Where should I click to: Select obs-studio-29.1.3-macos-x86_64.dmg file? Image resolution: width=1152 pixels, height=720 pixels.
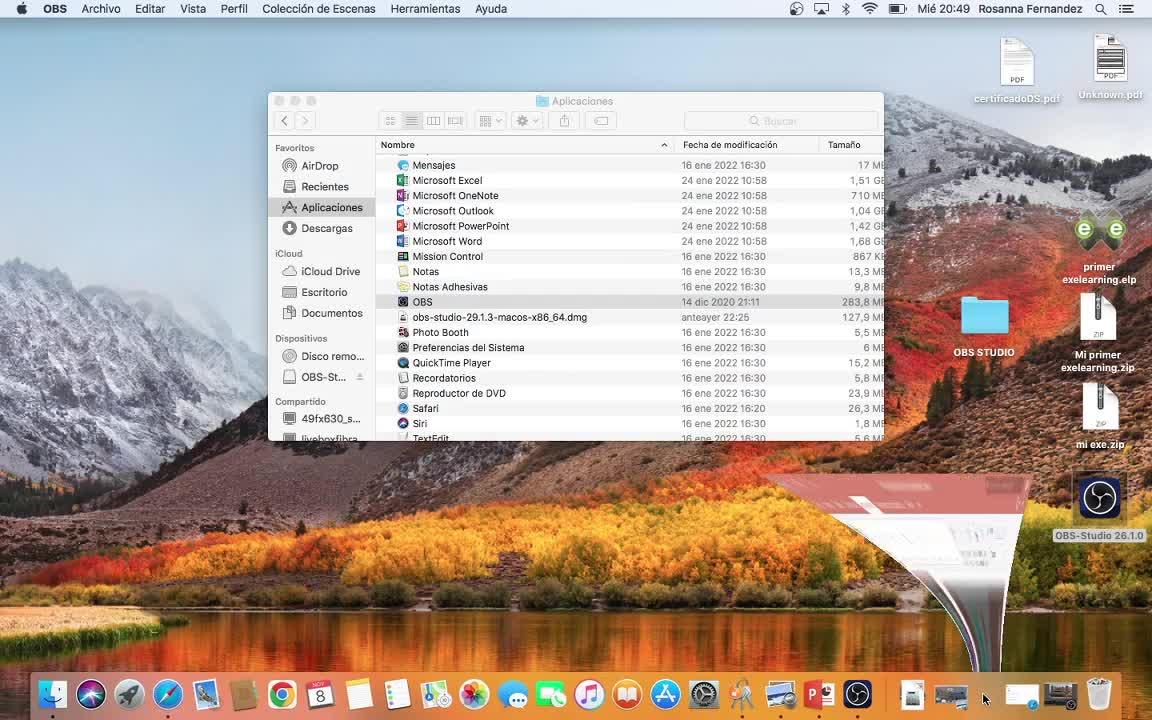[x=630, y=317]
